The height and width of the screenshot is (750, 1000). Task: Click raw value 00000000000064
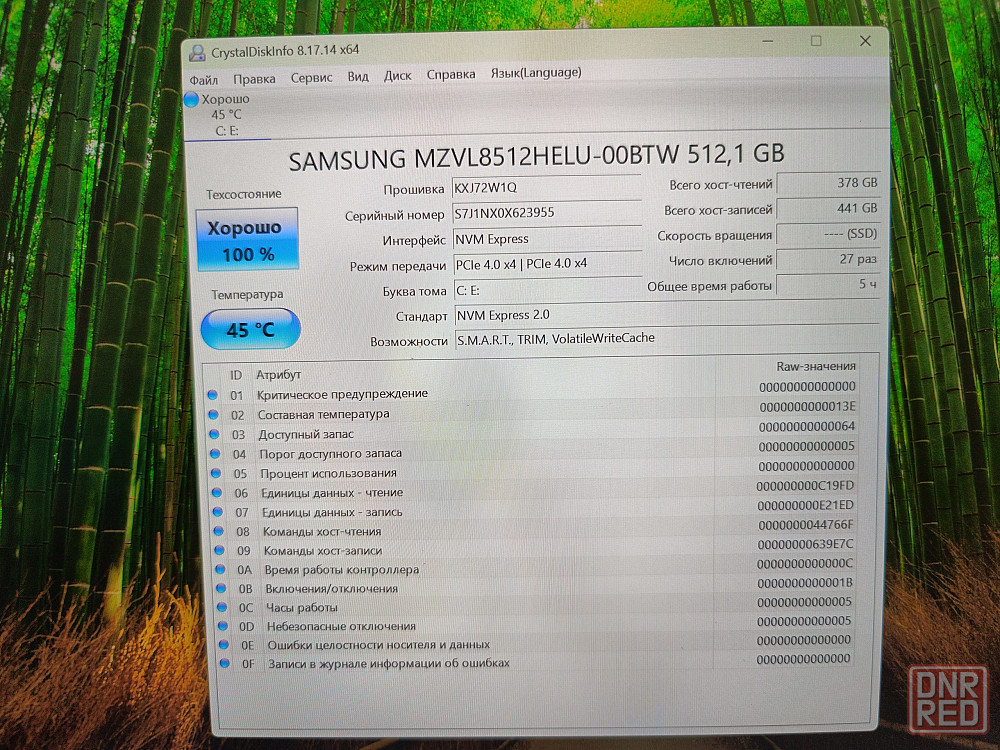(x=807, y=427)
